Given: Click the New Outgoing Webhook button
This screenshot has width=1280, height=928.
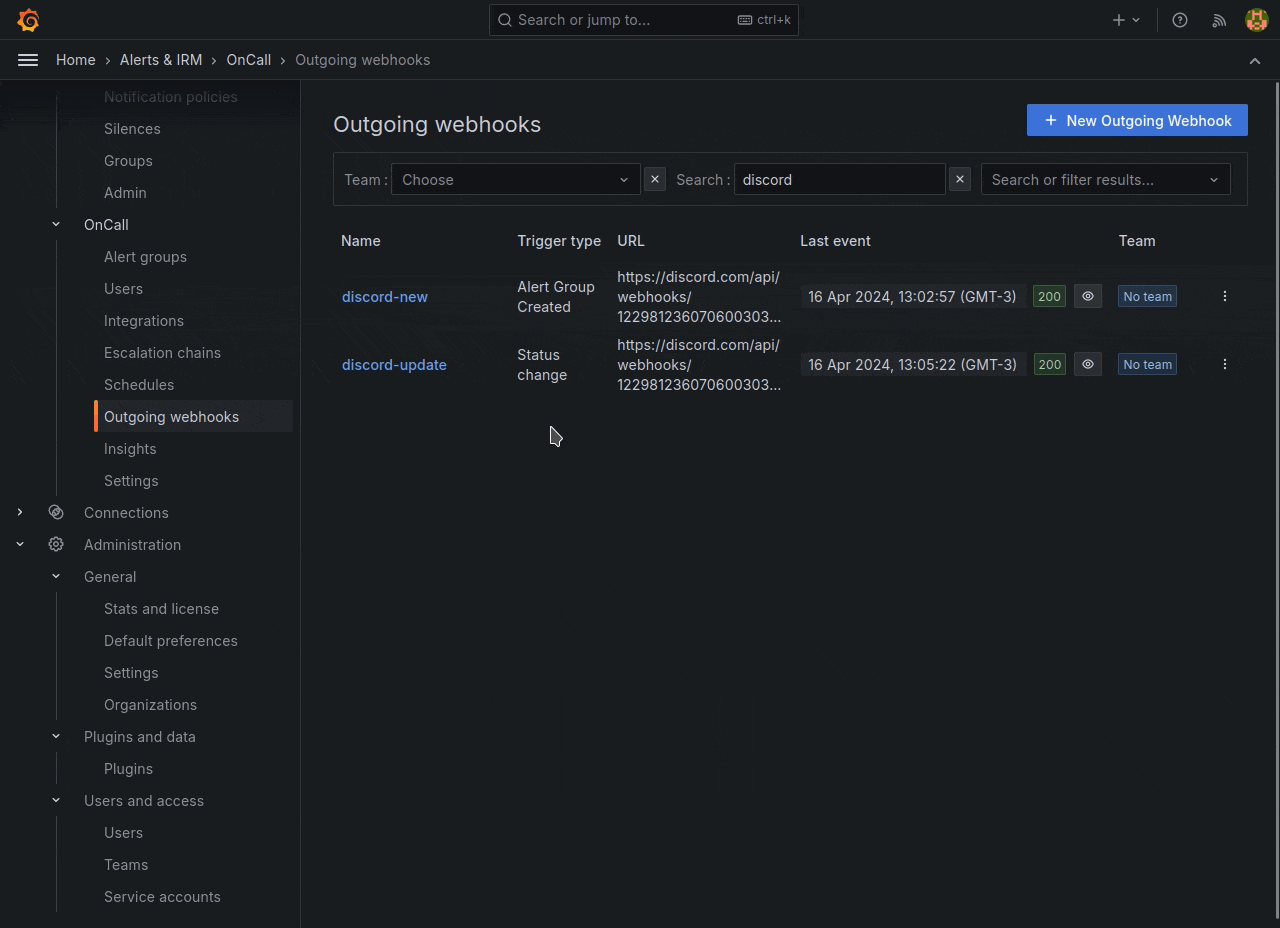Looking at the screenshot, I should click(1137, 120).
